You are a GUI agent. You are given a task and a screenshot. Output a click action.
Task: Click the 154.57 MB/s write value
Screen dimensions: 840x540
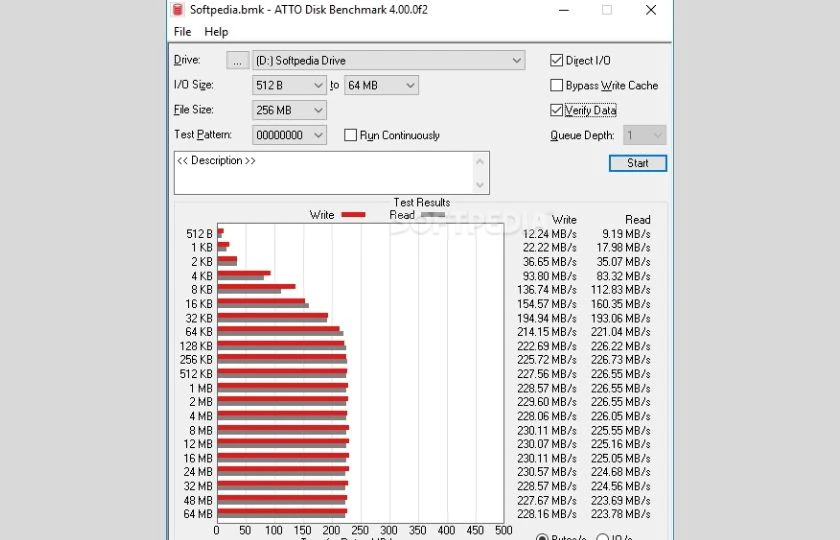(x=546, y=304)
